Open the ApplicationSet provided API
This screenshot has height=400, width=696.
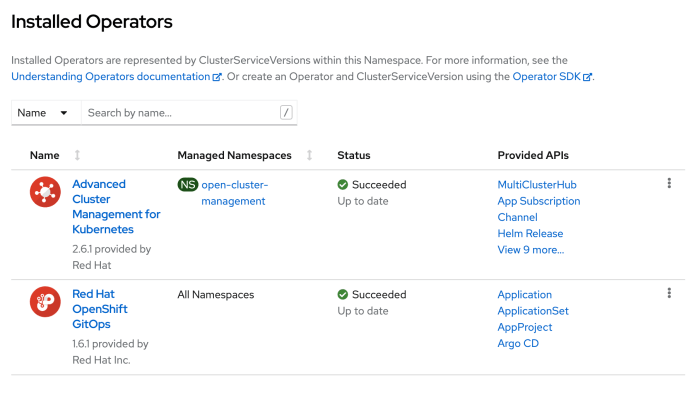533,311
